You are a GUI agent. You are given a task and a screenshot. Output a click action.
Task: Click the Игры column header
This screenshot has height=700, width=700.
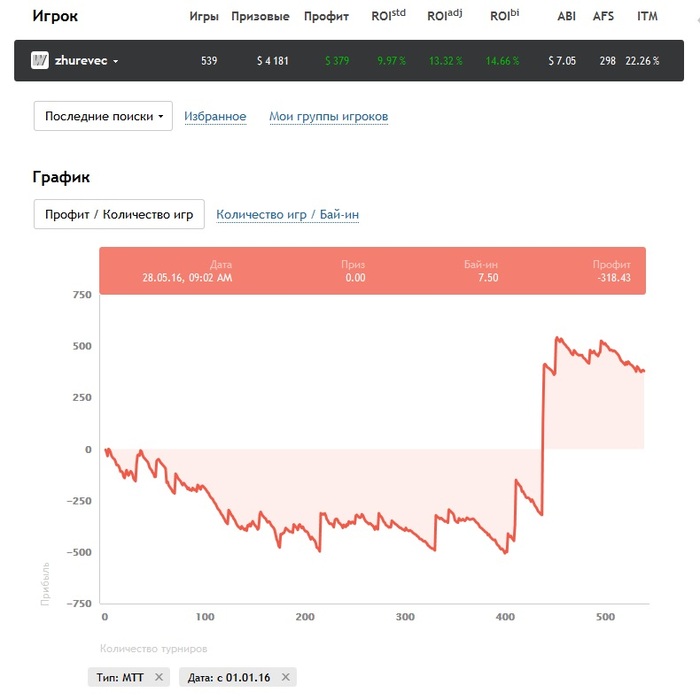(x=204, y=17)
